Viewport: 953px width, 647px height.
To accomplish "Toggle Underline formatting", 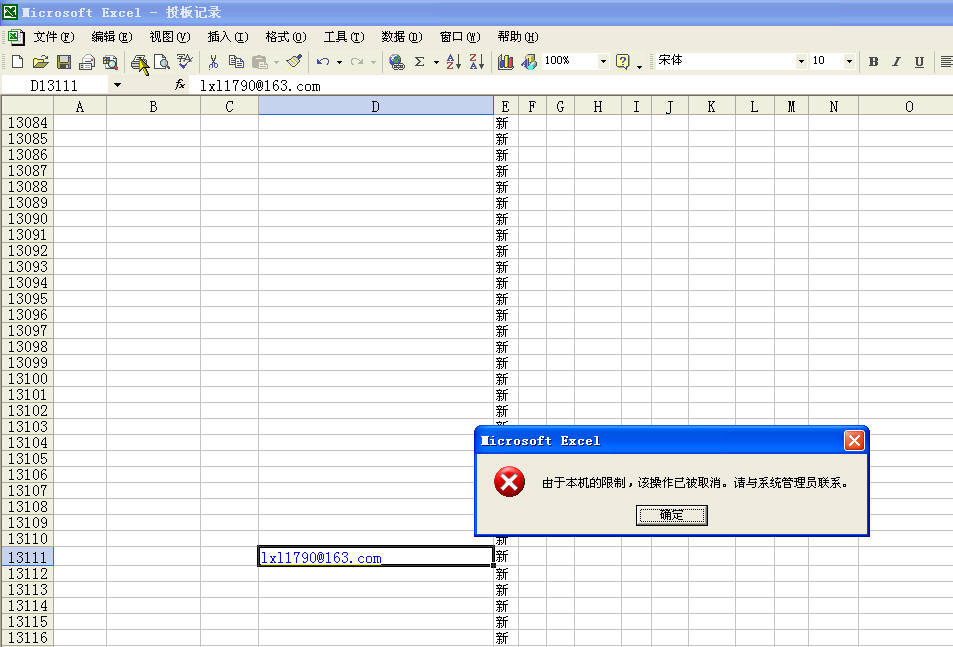I will click(x=920, y=61).
